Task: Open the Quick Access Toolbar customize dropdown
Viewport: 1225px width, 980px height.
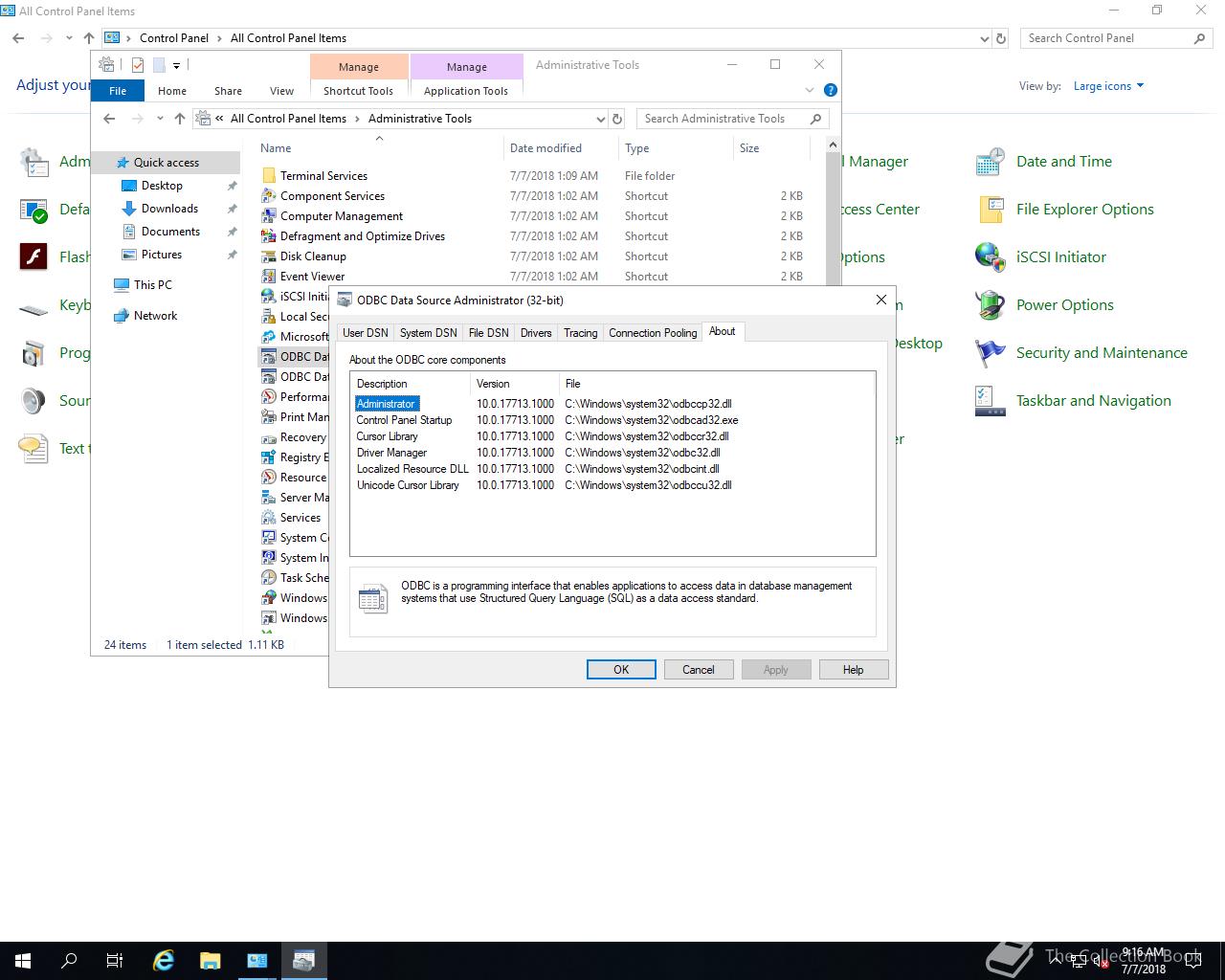Action: click(176, 66)
